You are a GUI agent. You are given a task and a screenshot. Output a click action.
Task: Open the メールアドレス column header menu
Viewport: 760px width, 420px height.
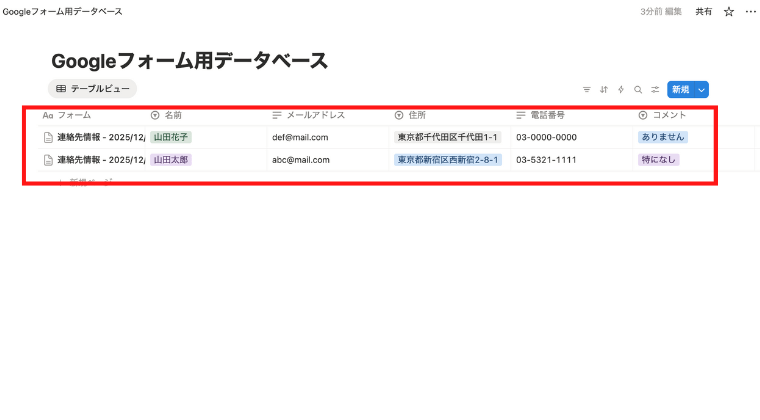pos(316,115)
